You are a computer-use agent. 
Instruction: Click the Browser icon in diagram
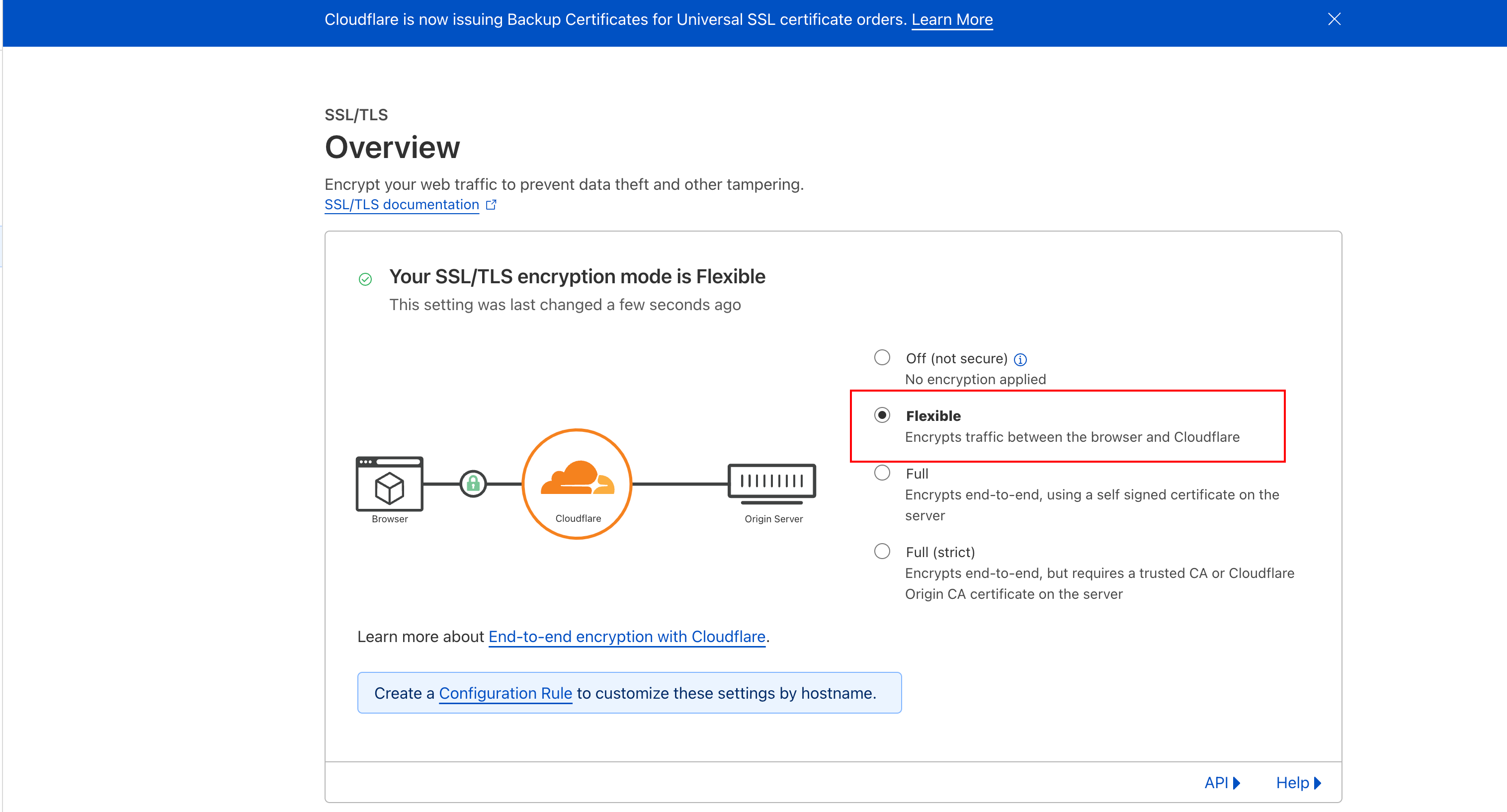coord(389,484)
